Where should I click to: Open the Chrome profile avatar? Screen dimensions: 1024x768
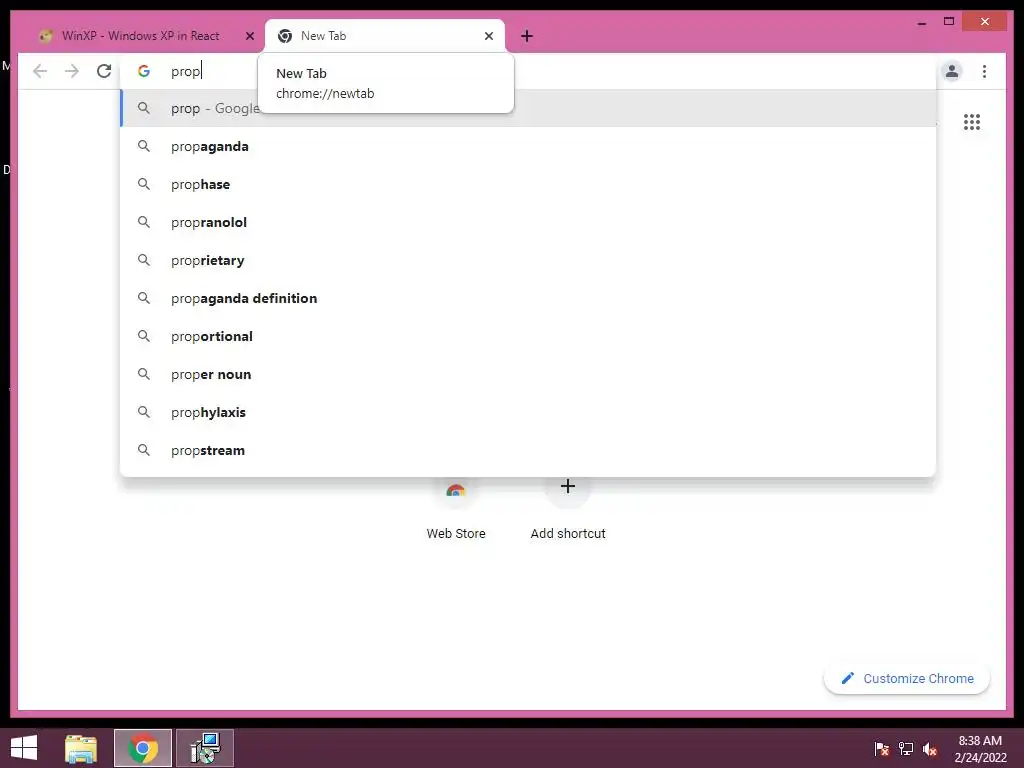pyautogui.click(x=952, y=71)
